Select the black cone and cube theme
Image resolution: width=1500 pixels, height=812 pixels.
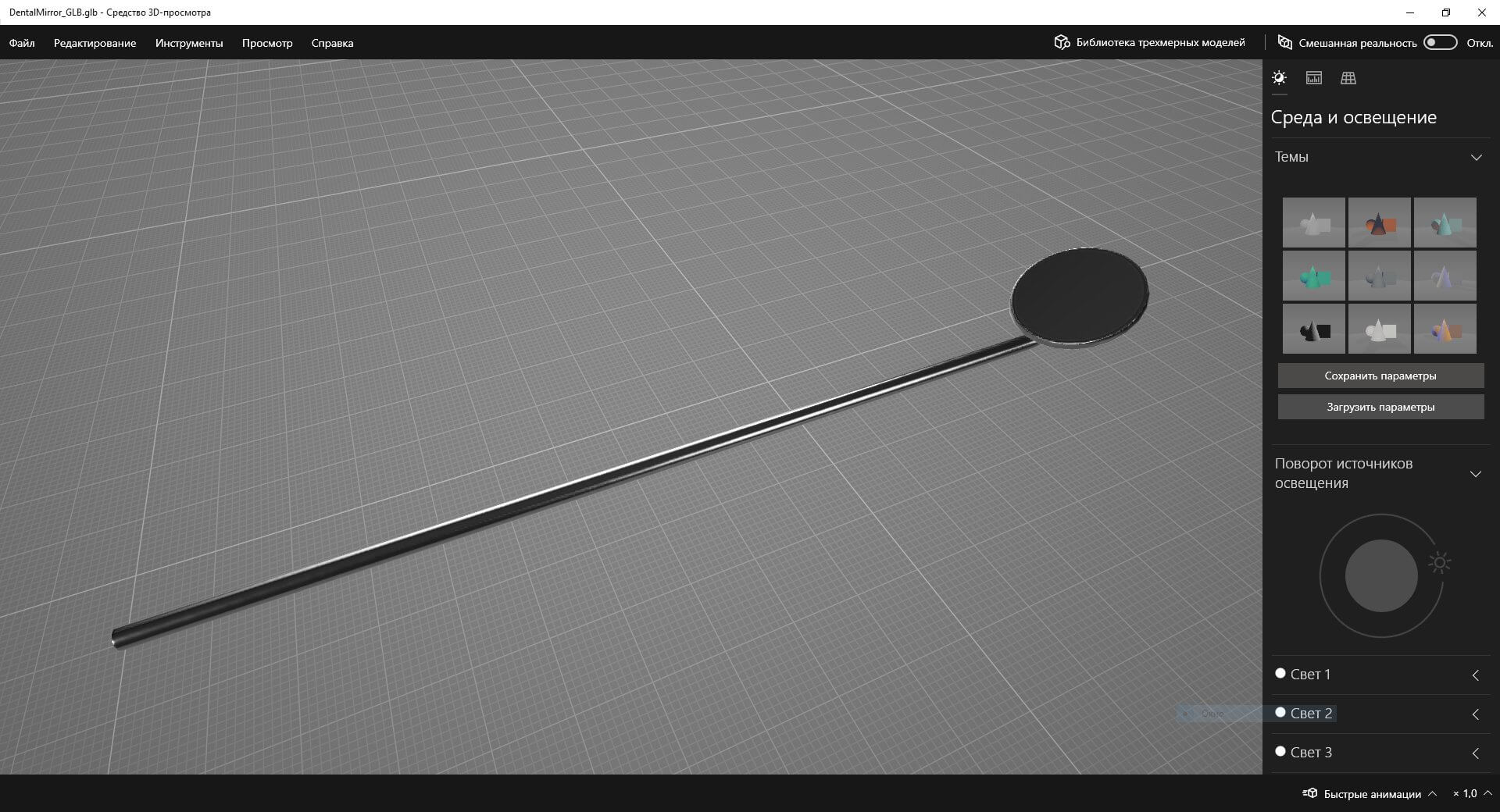click(x=1313, y=329)
